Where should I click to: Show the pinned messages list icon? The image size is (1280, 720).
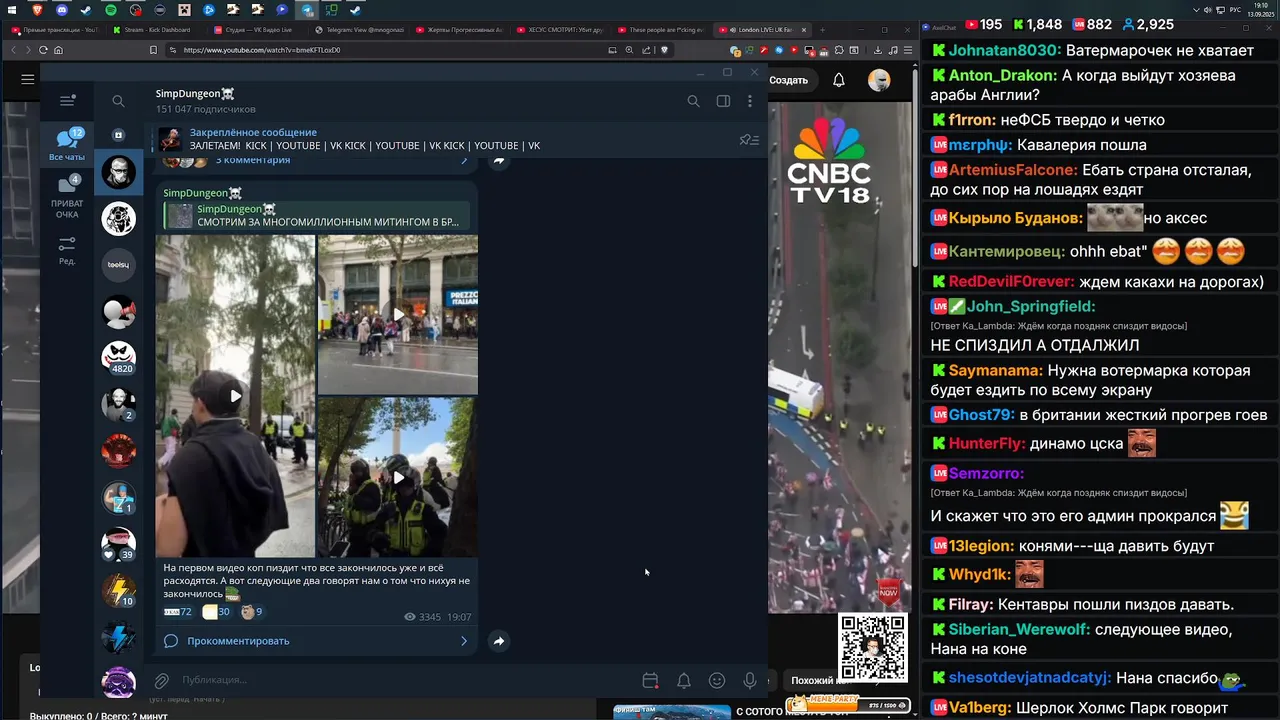tap(748, 140)
